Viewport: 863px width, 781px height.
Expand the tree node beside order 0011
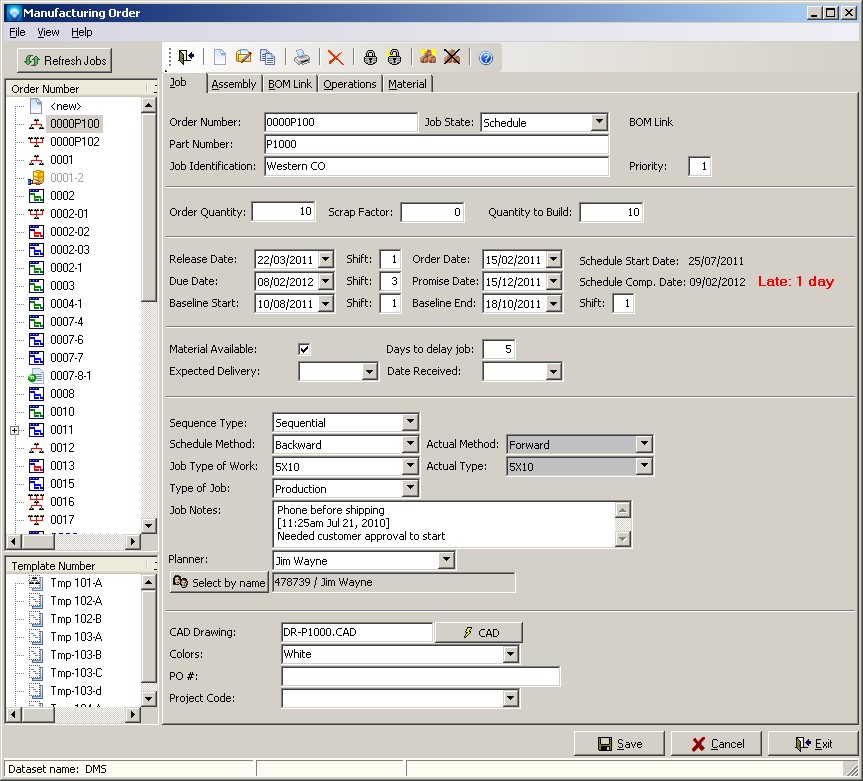coord(14,430)
